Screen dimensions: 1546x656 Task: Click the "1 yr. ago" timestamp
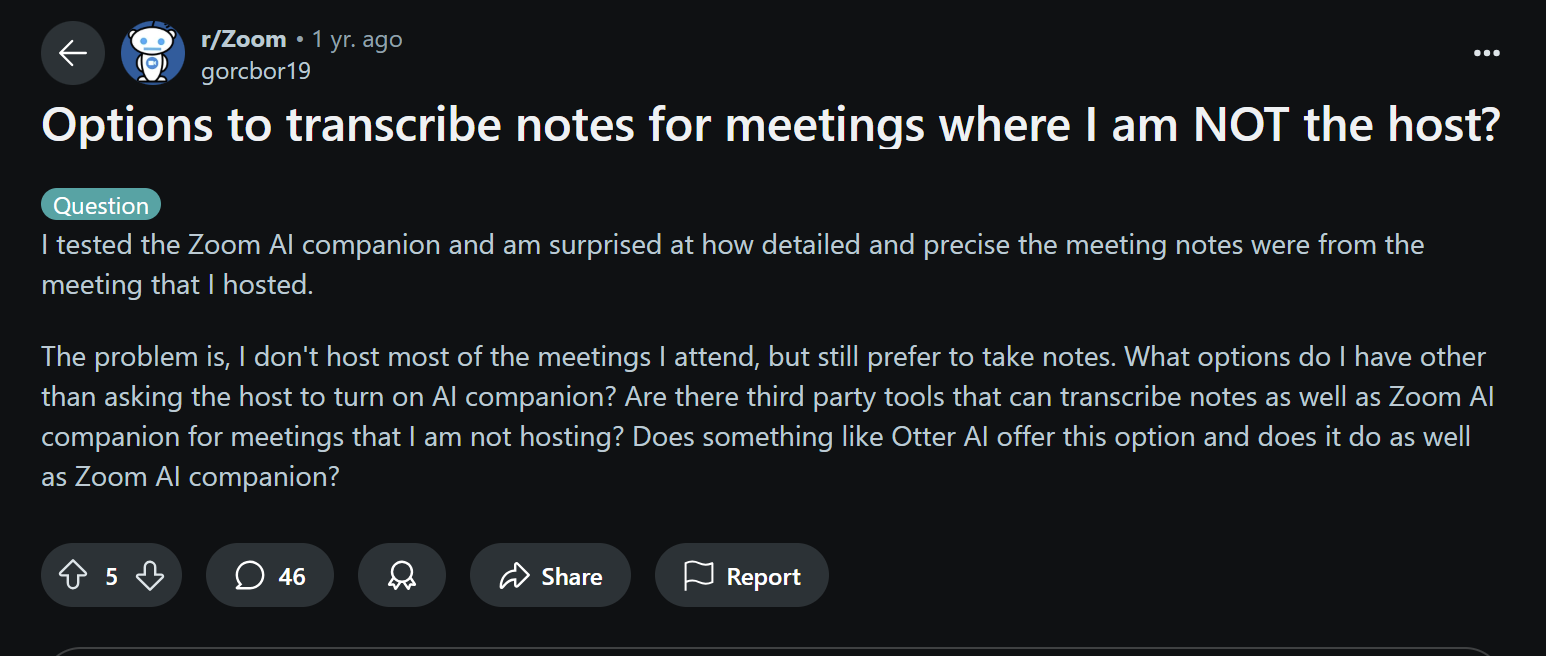tap(357, 40)
